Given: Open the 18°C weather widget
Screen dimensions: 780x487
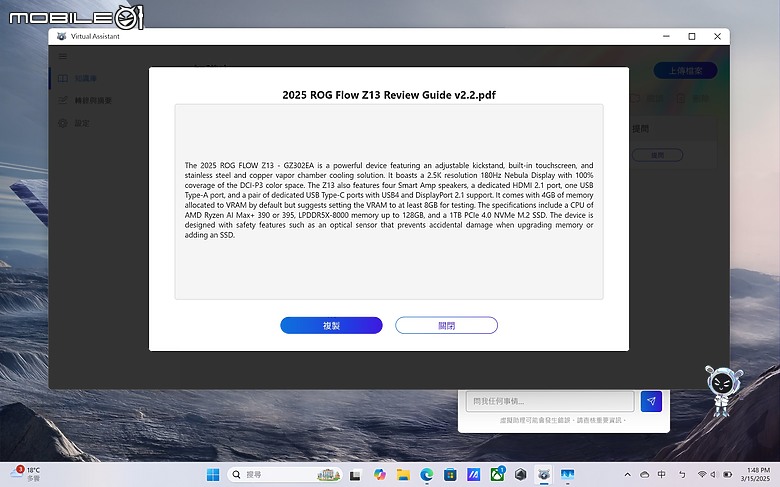Looking at the screenshot, I should (x=25, y=474).
